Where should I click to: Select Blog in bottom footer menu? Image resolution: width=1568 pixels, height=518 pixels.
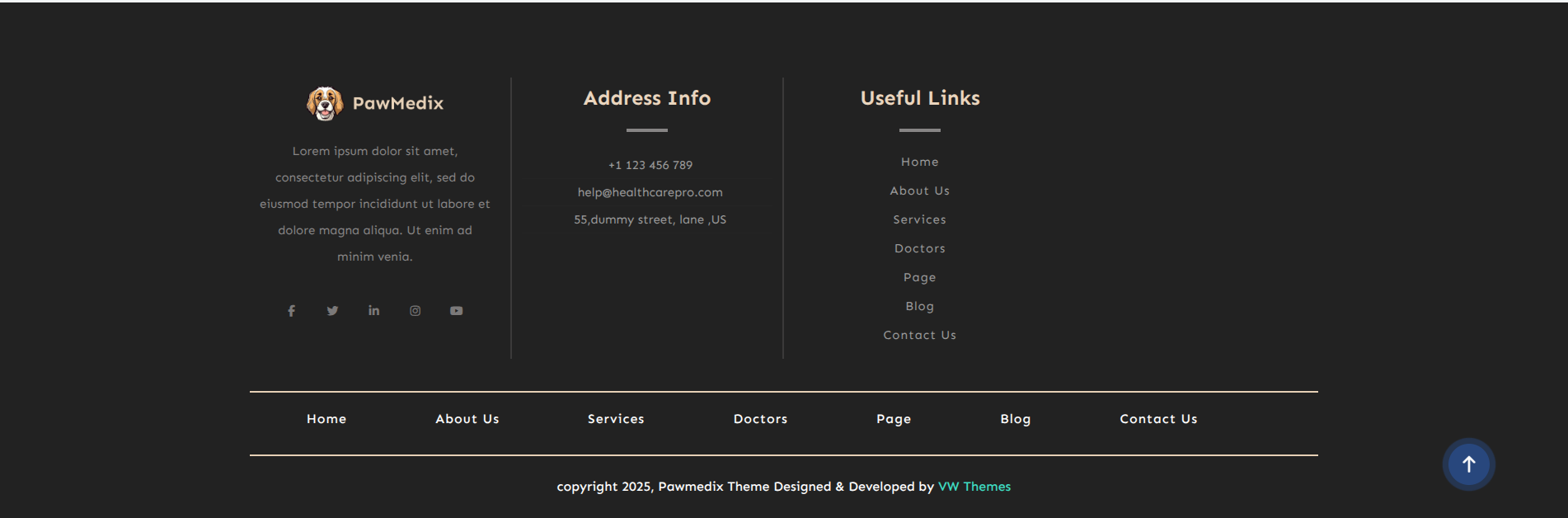pyautogui.click(x=1015, y=419)
